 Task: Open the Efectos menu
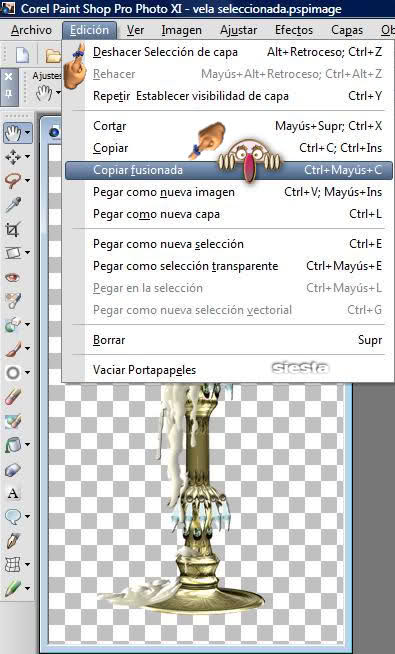(x=294, y=30)
